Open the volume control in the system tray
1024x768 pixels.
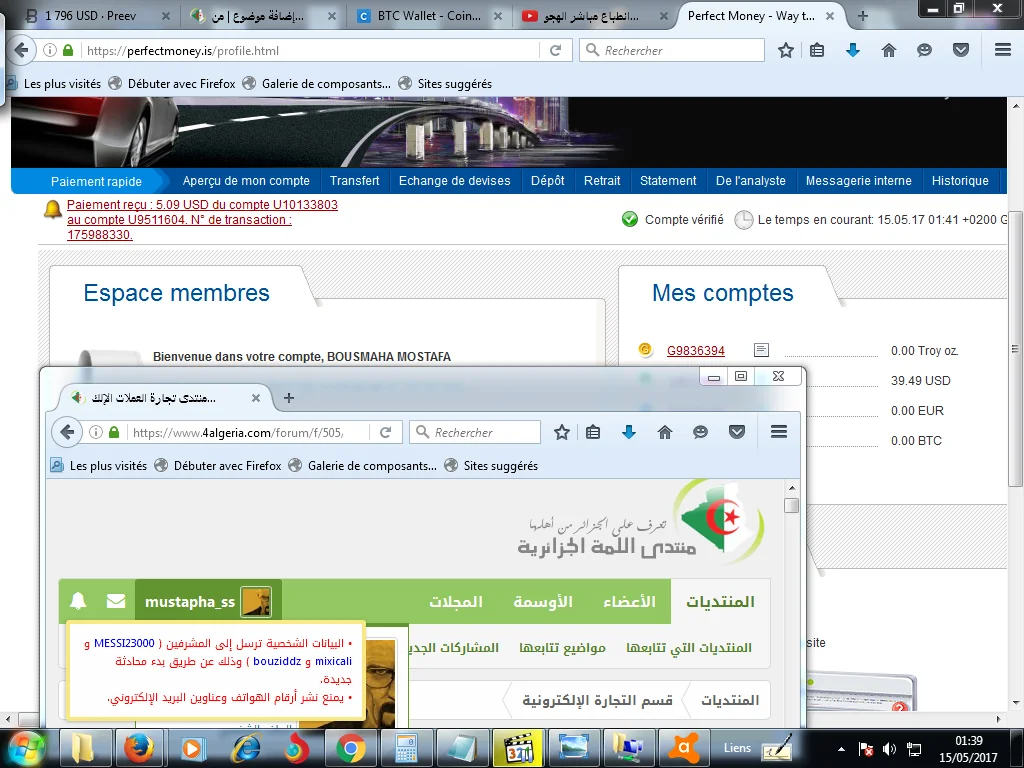[889, 748]
